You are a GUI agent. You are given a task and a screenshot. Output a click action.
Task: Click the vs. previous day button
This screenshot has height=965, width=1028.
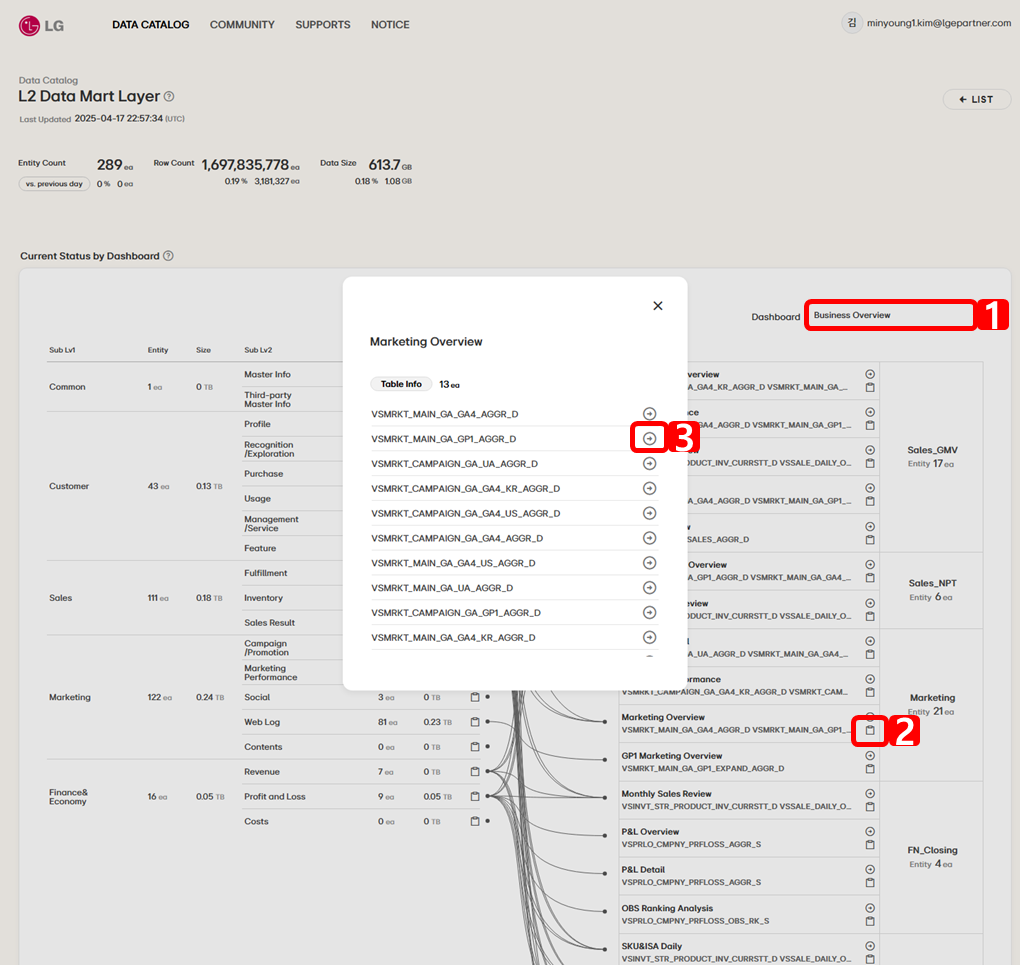pyautogui.click(x=54, y=184)
